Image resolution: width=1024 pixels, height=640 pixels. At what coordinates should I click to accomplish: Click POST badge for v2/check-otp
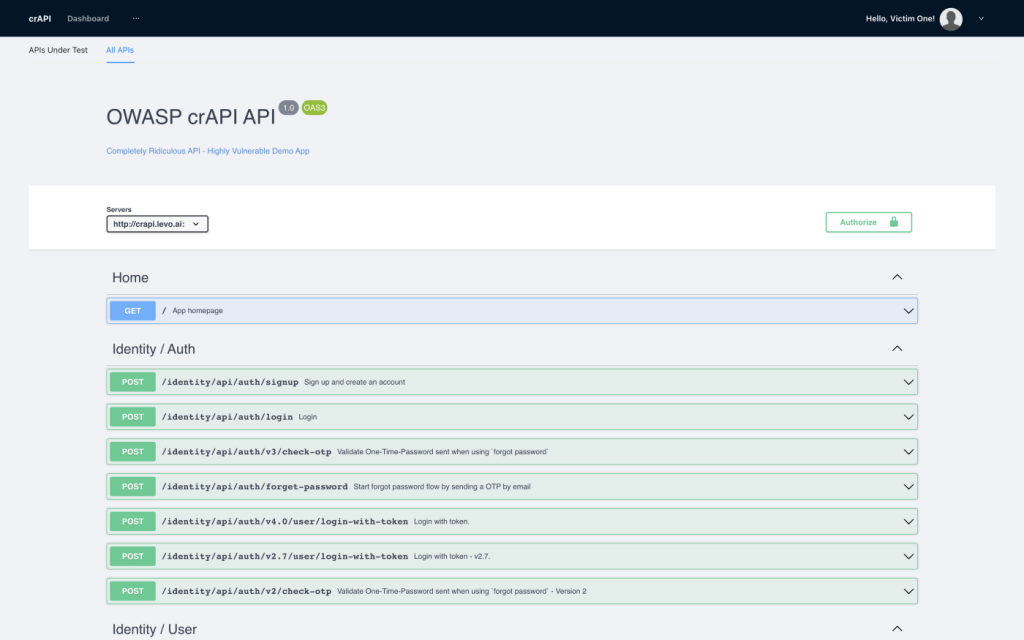[133, 591]
